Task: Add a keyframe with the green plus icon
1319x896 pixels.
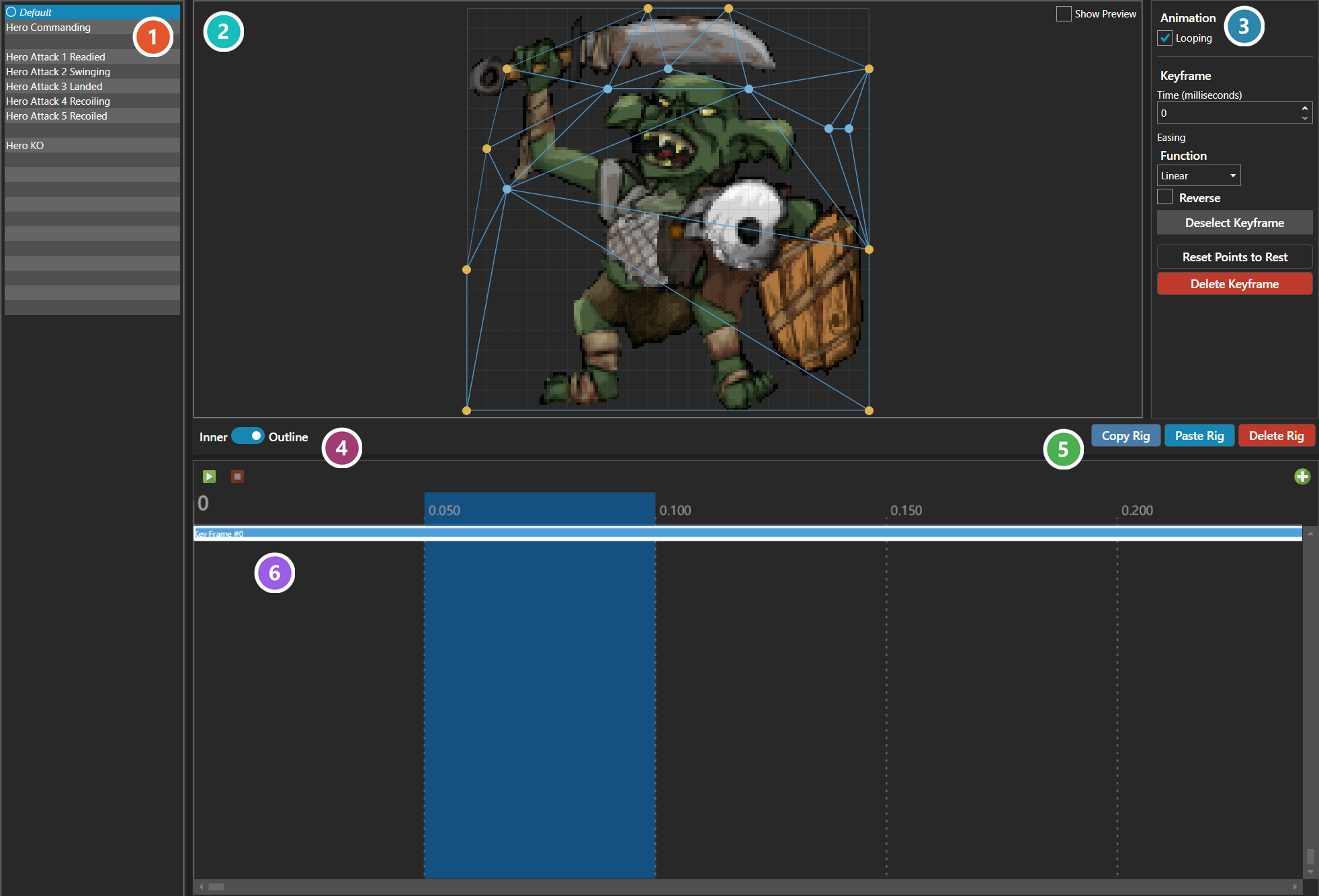Action: tap(1302, 476)
